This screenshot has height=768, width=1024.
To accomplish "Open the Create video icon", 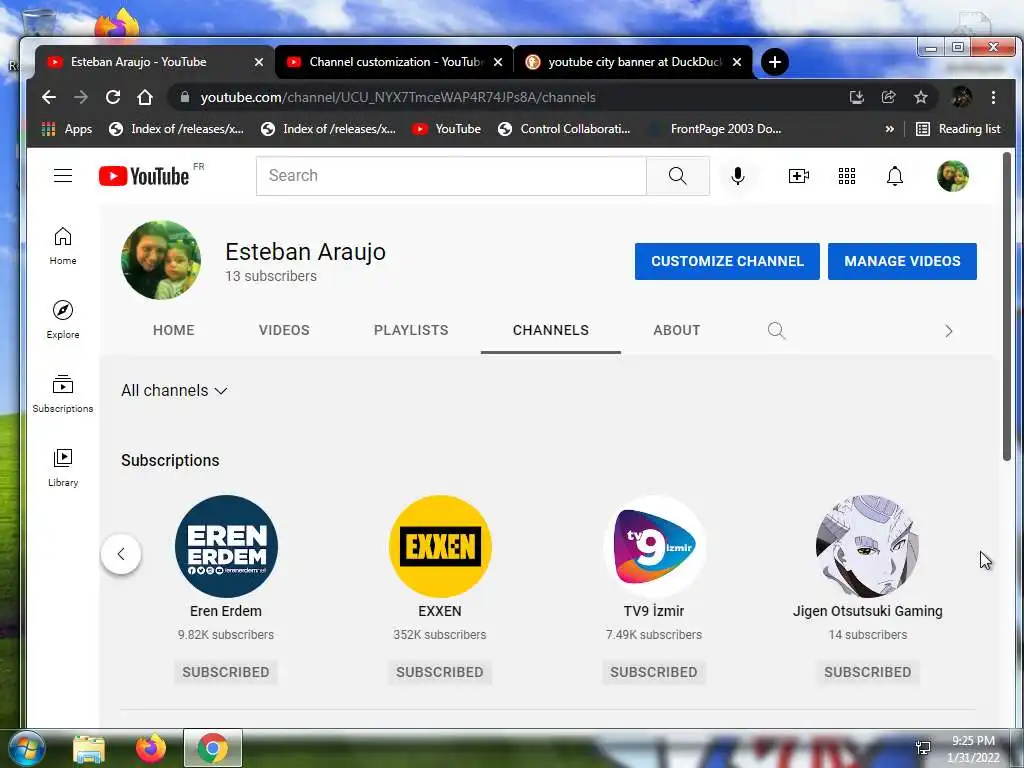I will tap(799, 176).
